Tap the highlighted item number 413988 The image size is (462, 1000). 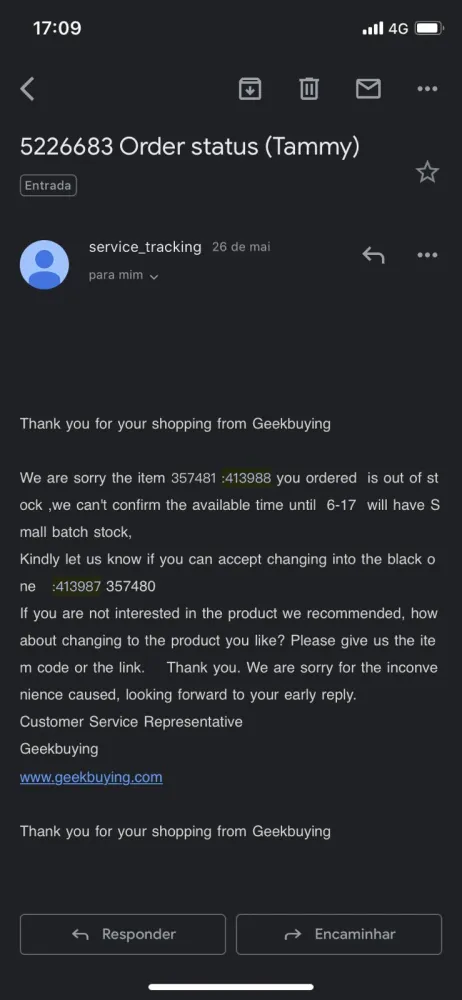pyautogui.click(x=246, y=478)
